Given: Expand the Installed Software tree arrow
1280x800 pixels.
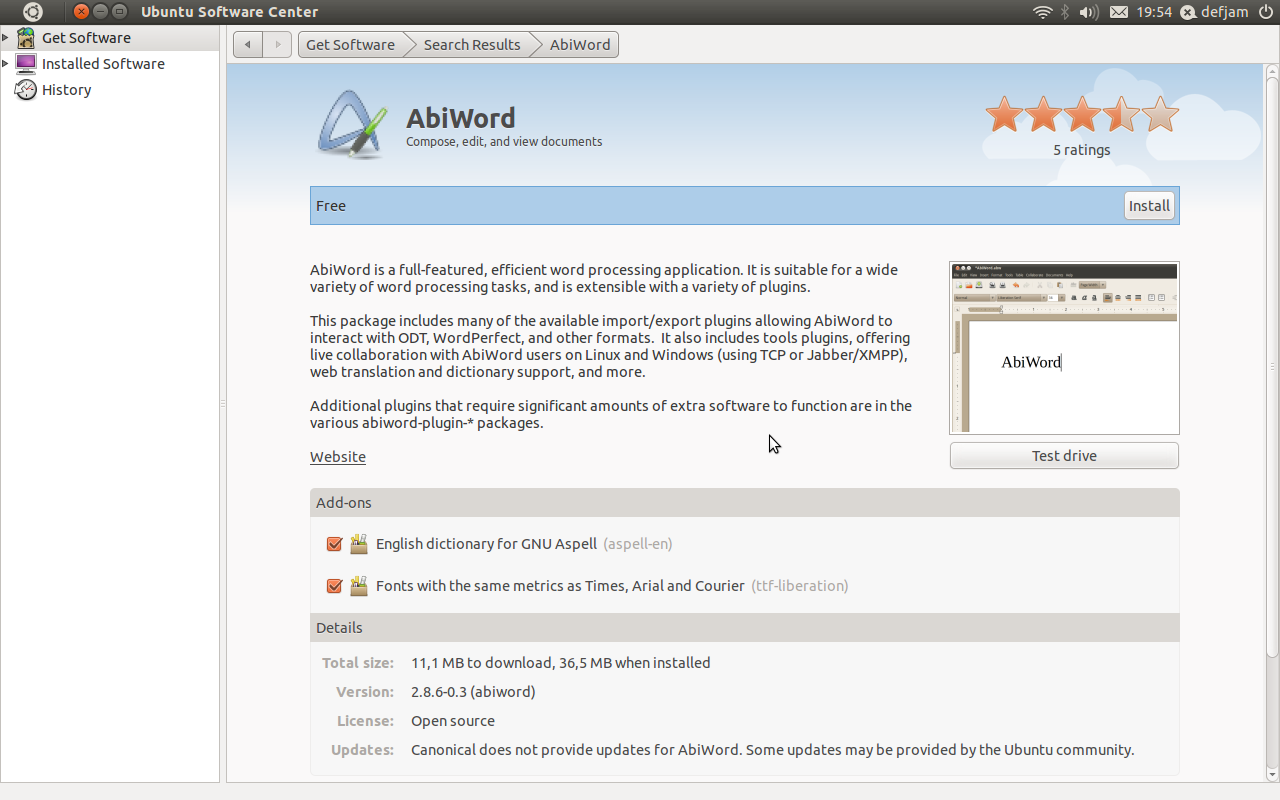Looking at the screenshot, I should pos(6,64).
